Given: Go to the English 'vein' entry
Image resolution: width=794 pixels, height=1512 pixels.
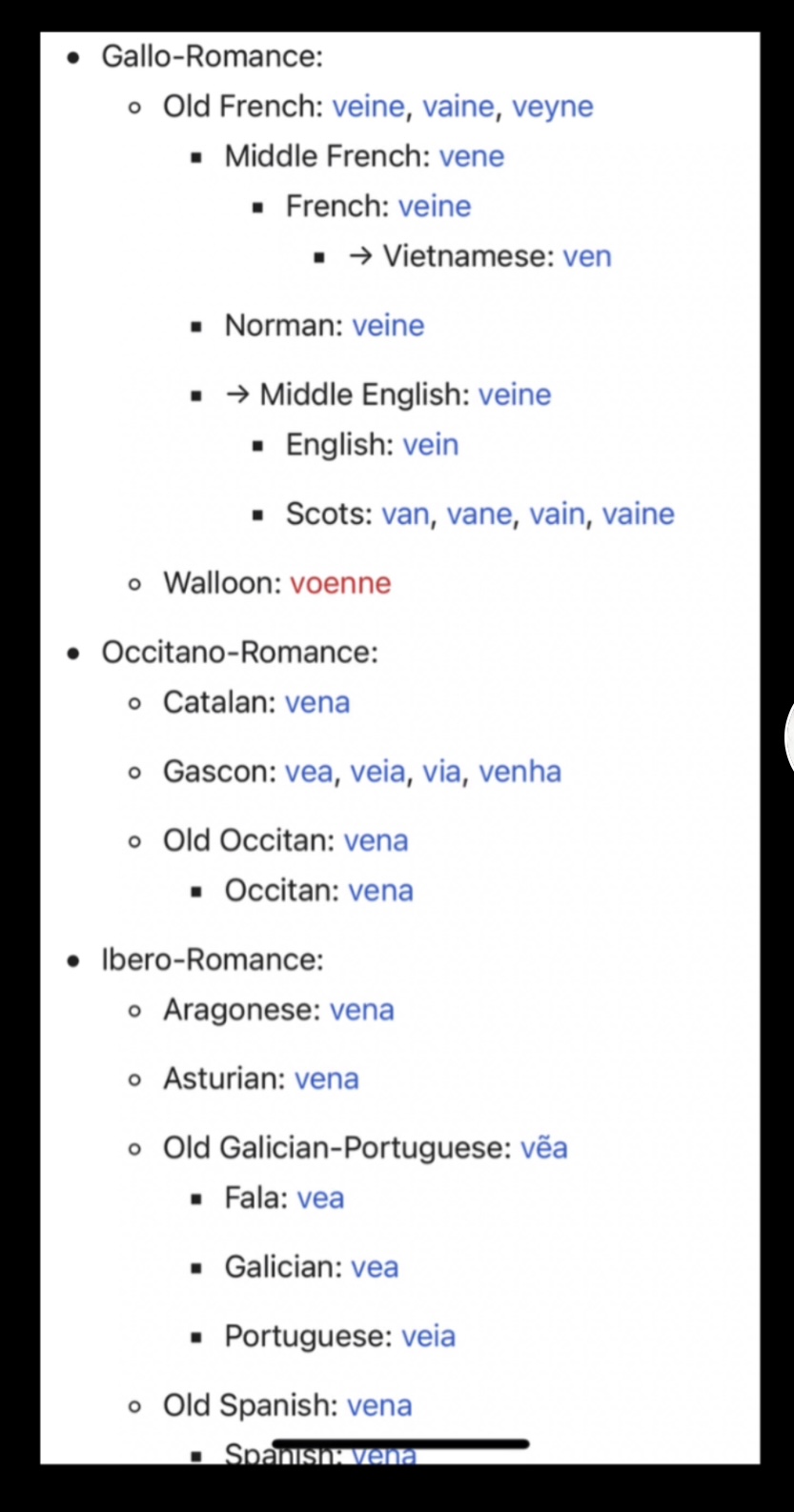Looking at the screenshot, I should point(431,445).
